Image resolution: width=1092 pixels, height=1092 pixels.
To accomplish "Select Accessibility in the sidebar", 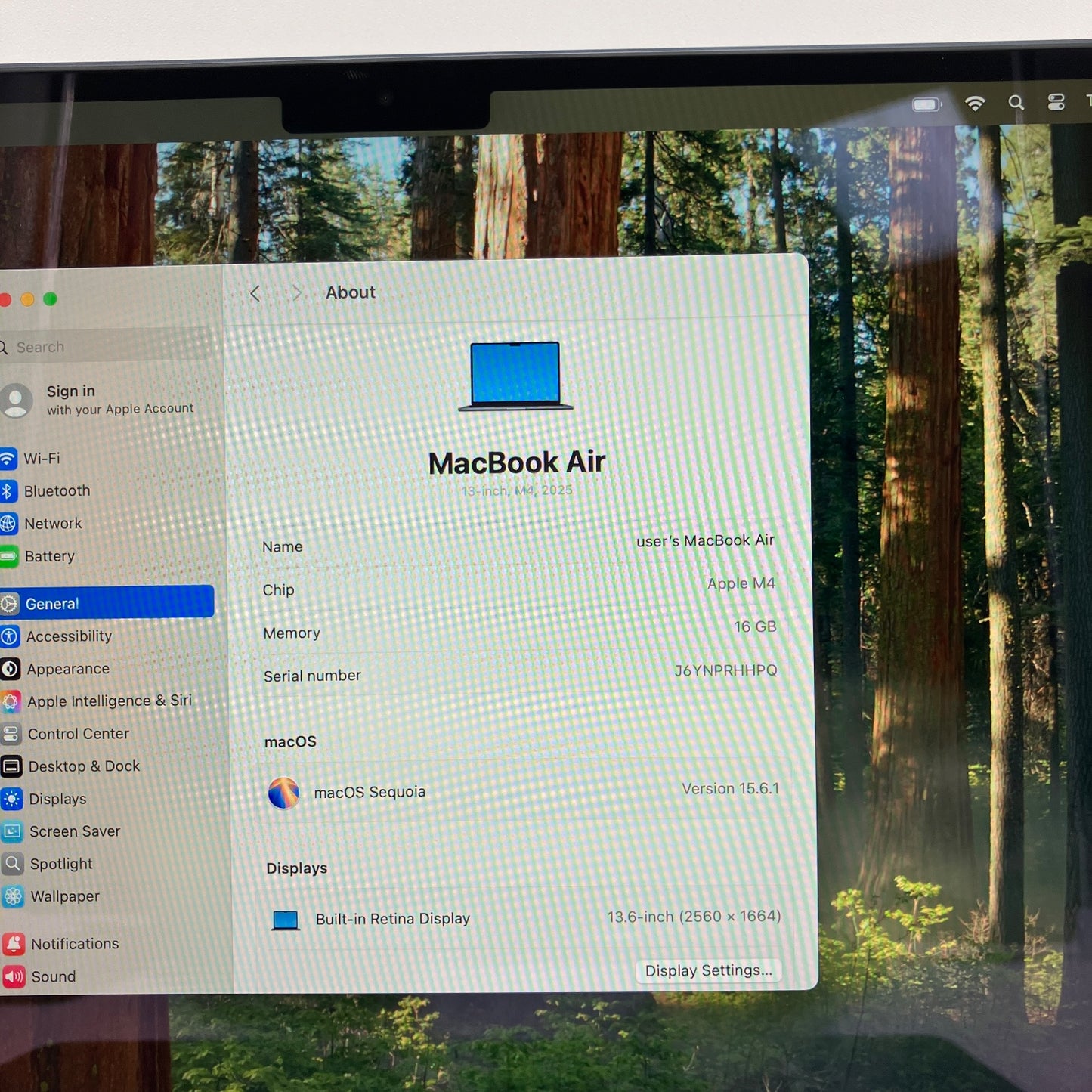I will [x=69, y=636].
